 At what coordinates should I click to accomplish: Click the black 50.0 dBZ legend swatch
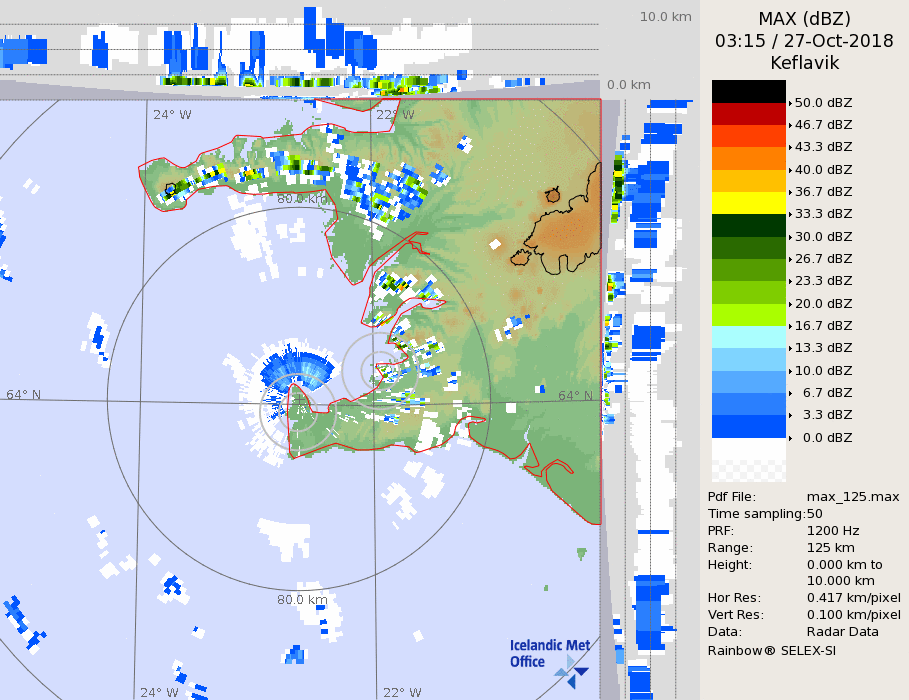748,91
